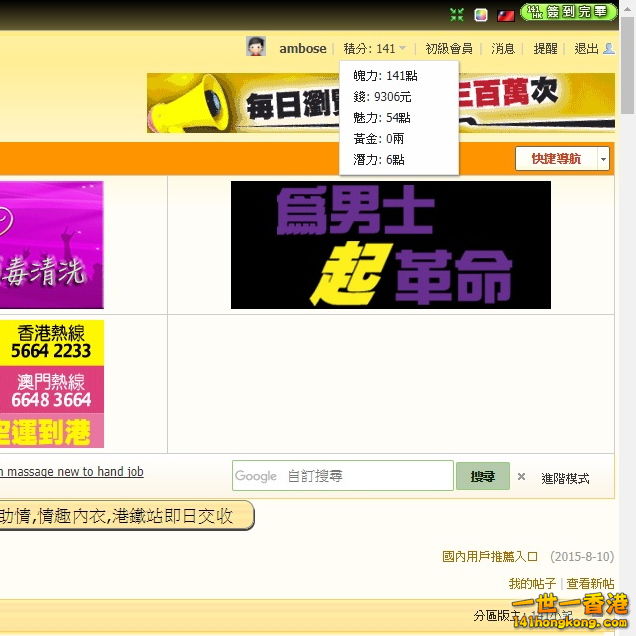Click the 澳門熱線 6648 3664 ad
Viewport: 636px width, 636px height.
(52, 390)
